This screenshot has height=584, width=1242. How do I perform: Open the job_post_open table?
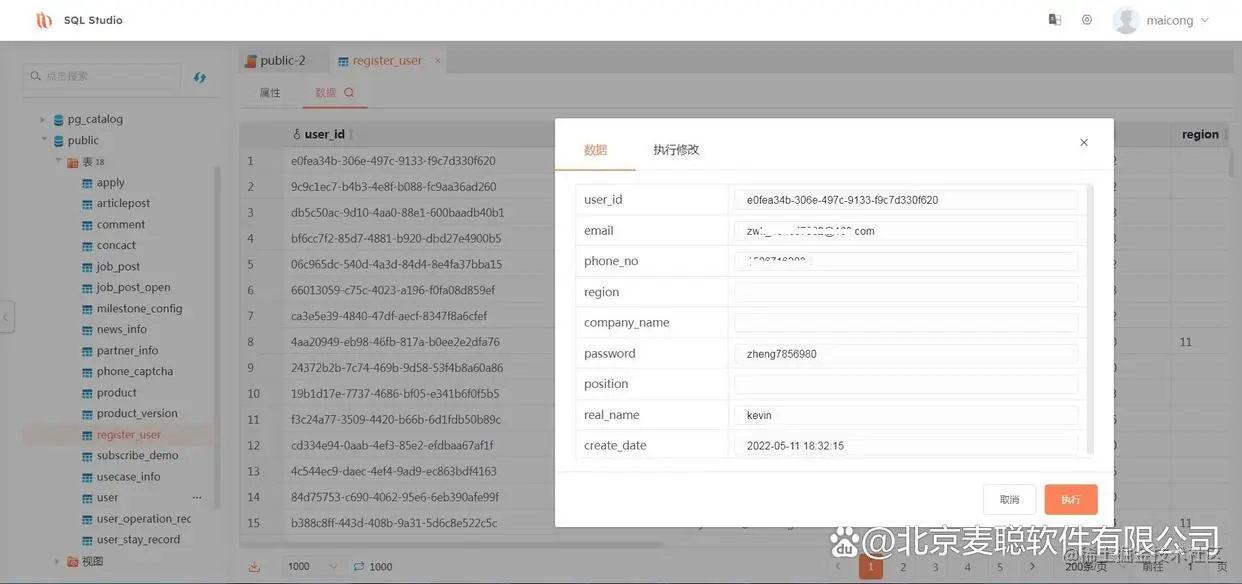tap(133, 287)
